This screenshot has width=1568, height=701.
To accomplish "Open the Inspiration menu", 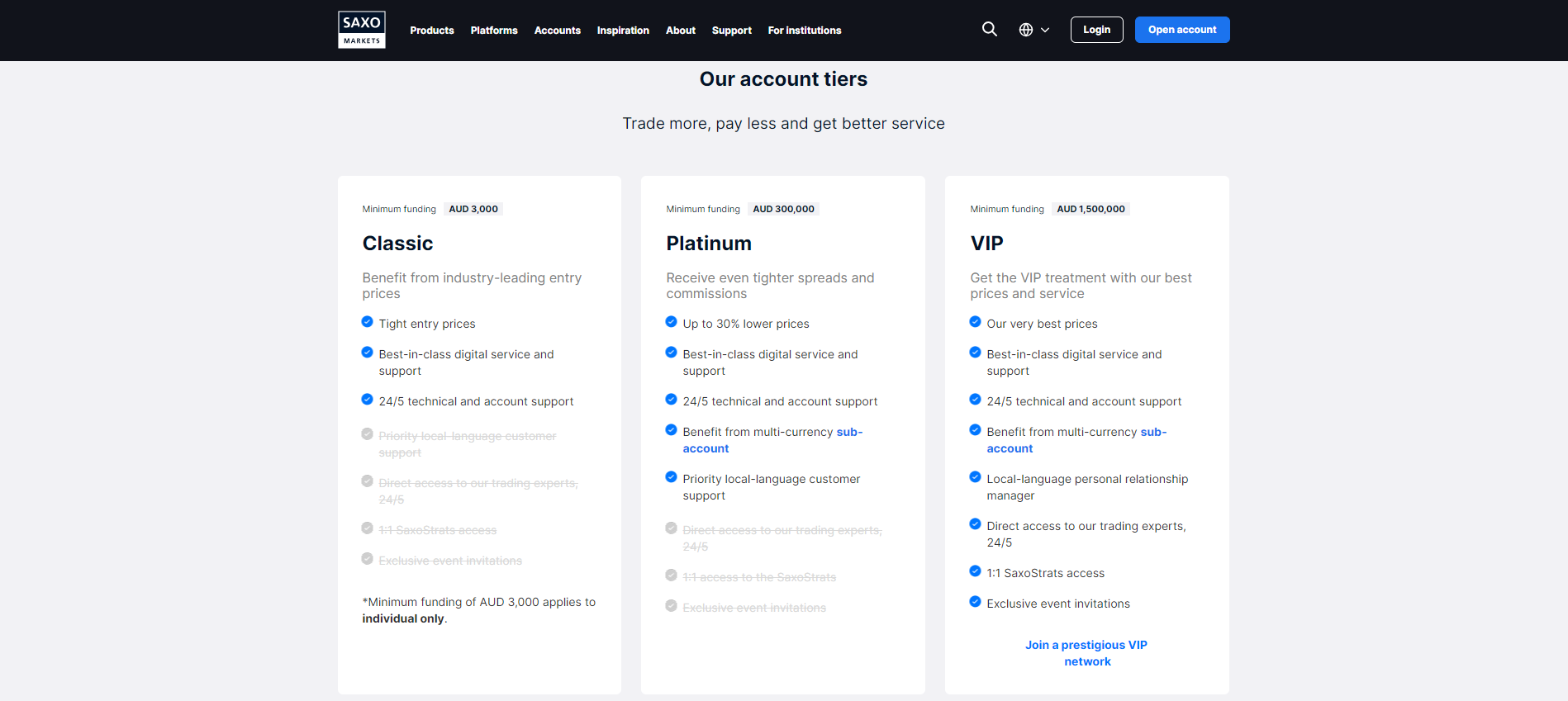I will (x=623, y=31).
